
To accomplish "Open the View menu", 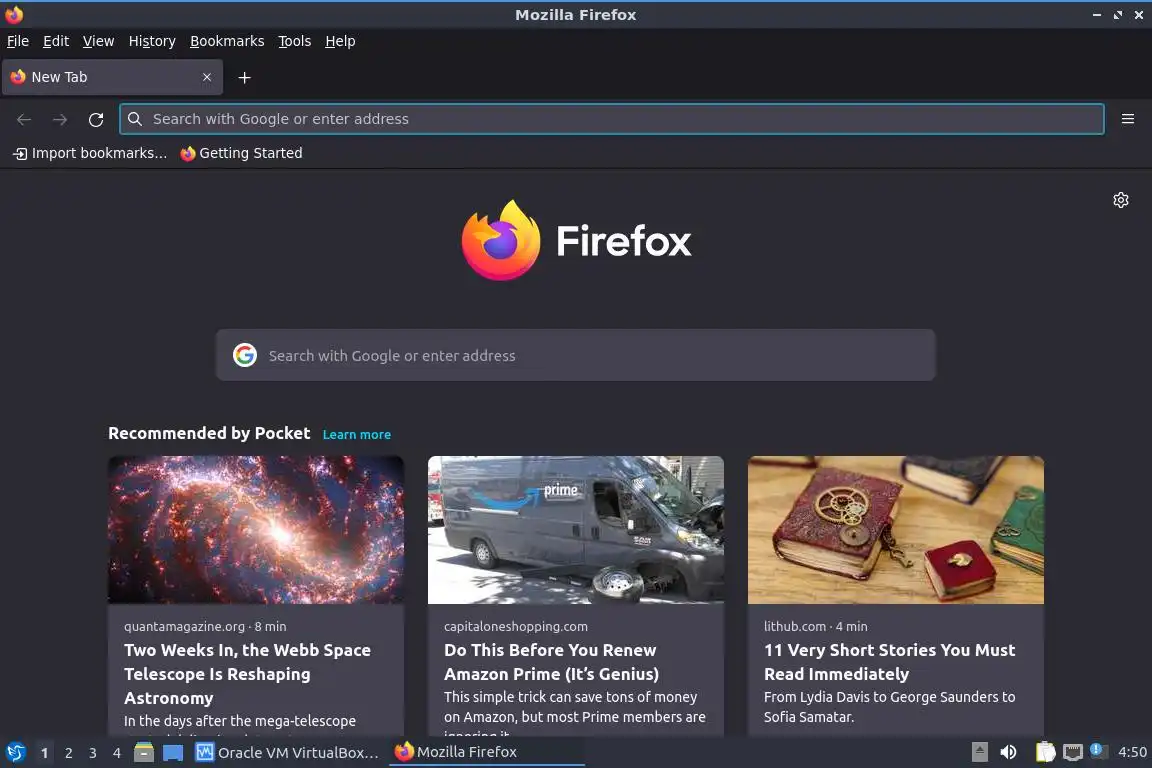I will [x=98, y=41].
